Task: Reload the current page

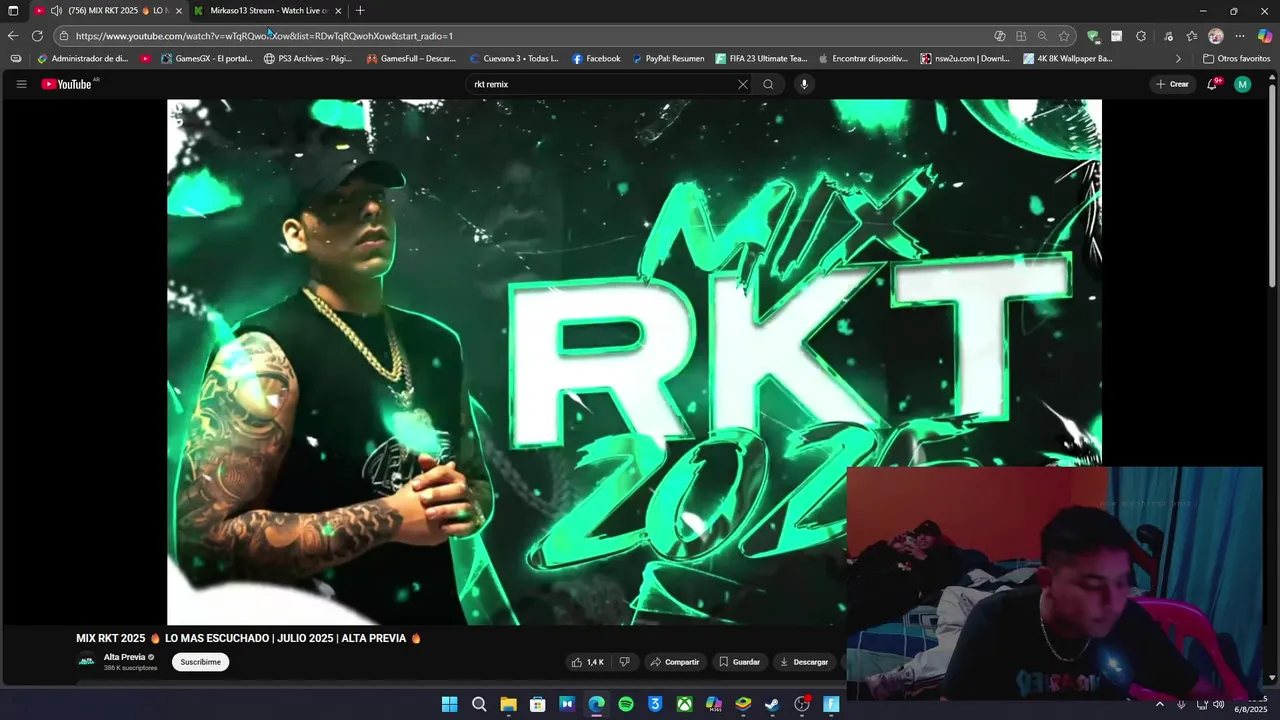Action: [37, 36]
